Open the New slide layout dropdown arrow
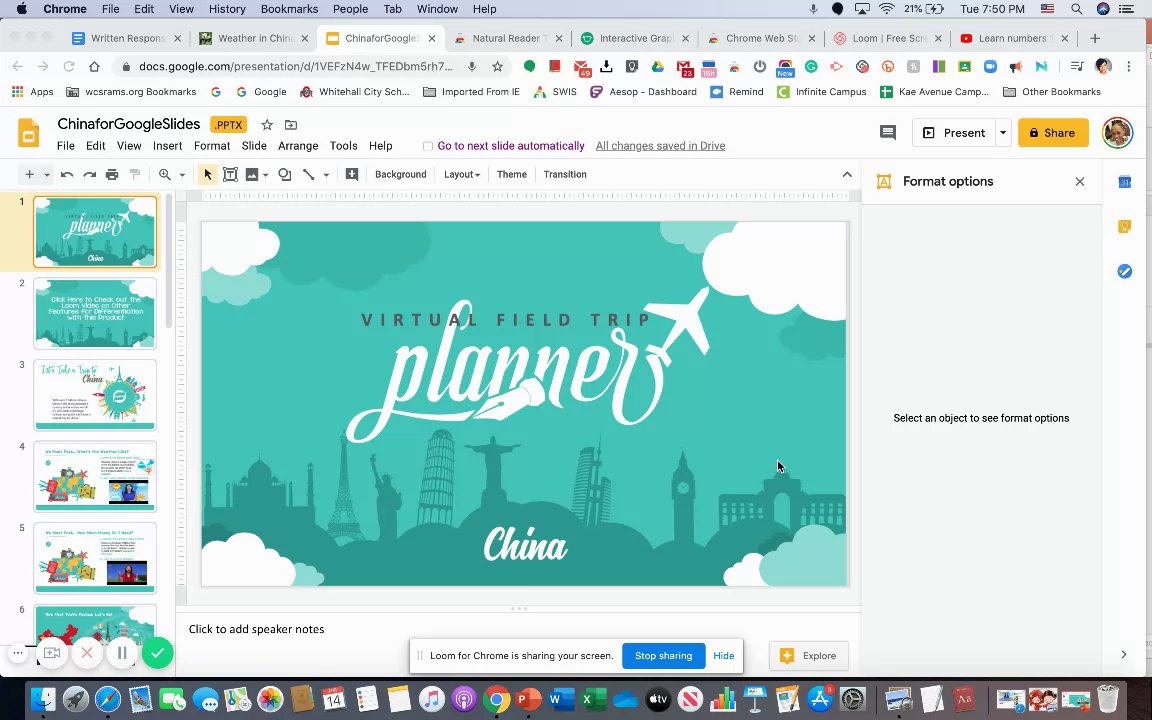 [46, 175]
